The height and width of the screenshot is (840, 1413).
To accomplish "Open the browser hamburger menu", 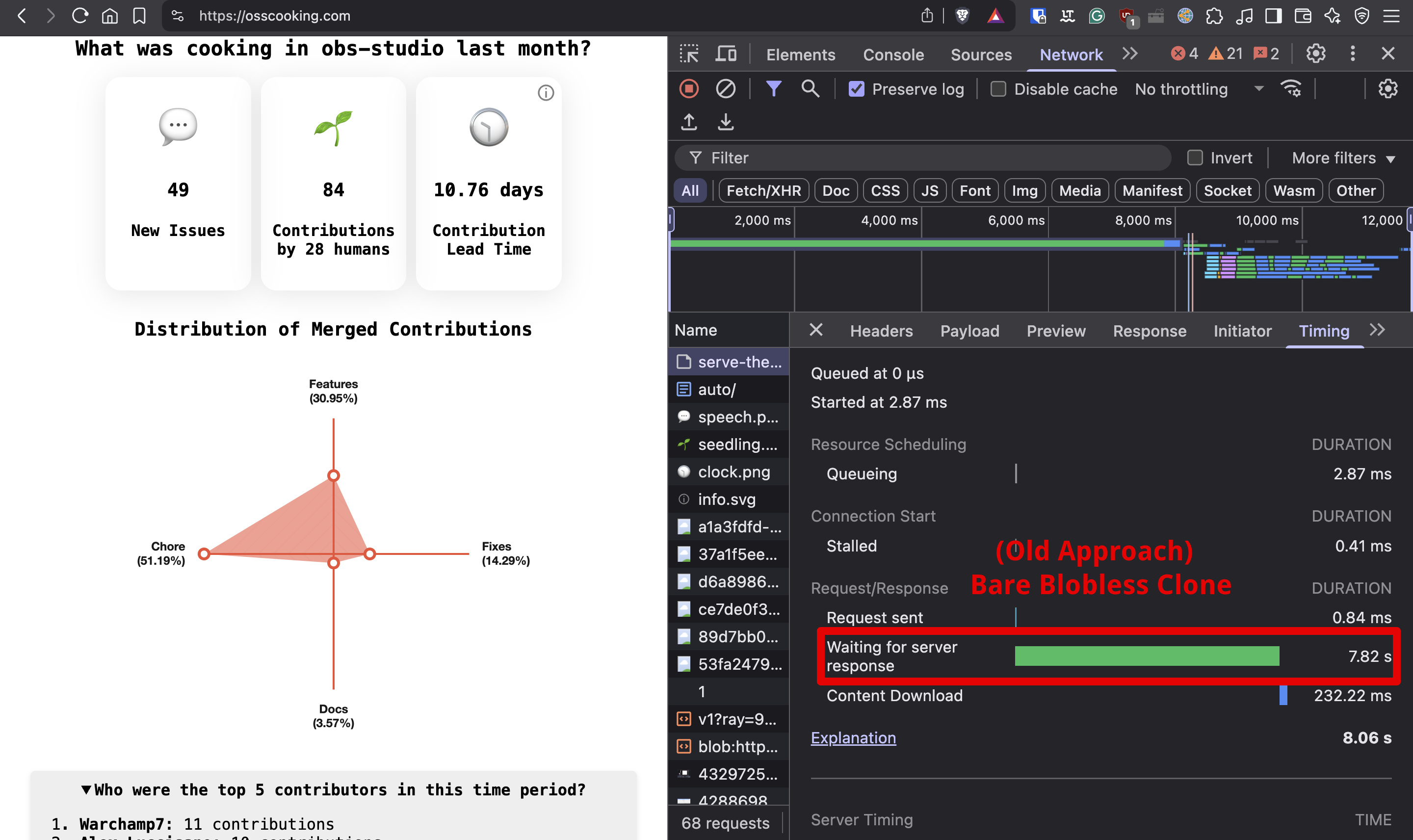I will tap(1391, 15).
